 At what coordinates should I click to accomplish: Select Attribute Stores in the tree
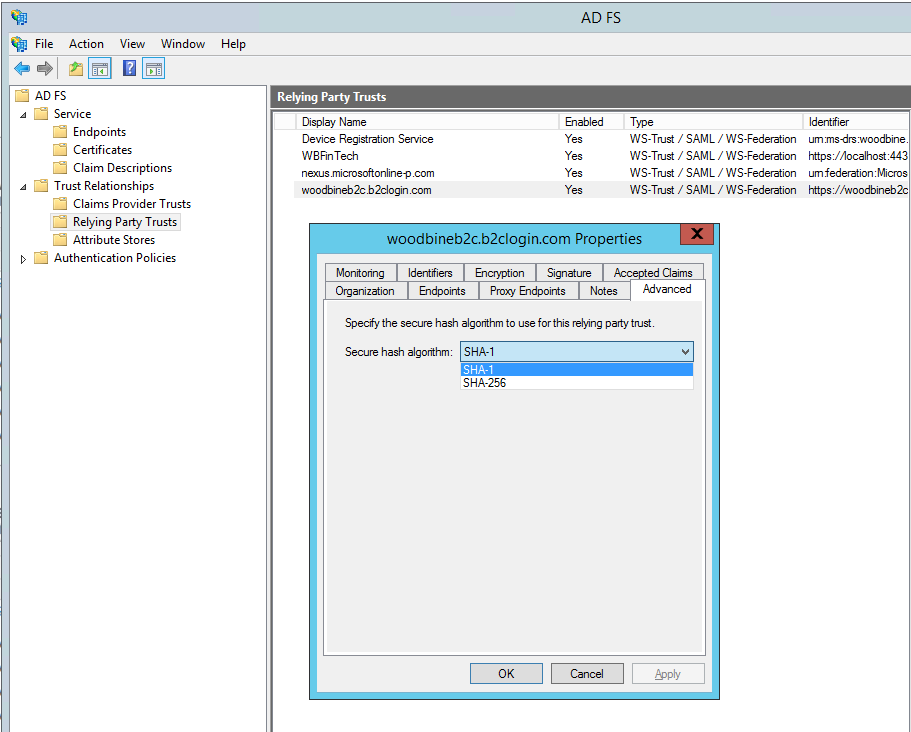[x=114, y=239]
